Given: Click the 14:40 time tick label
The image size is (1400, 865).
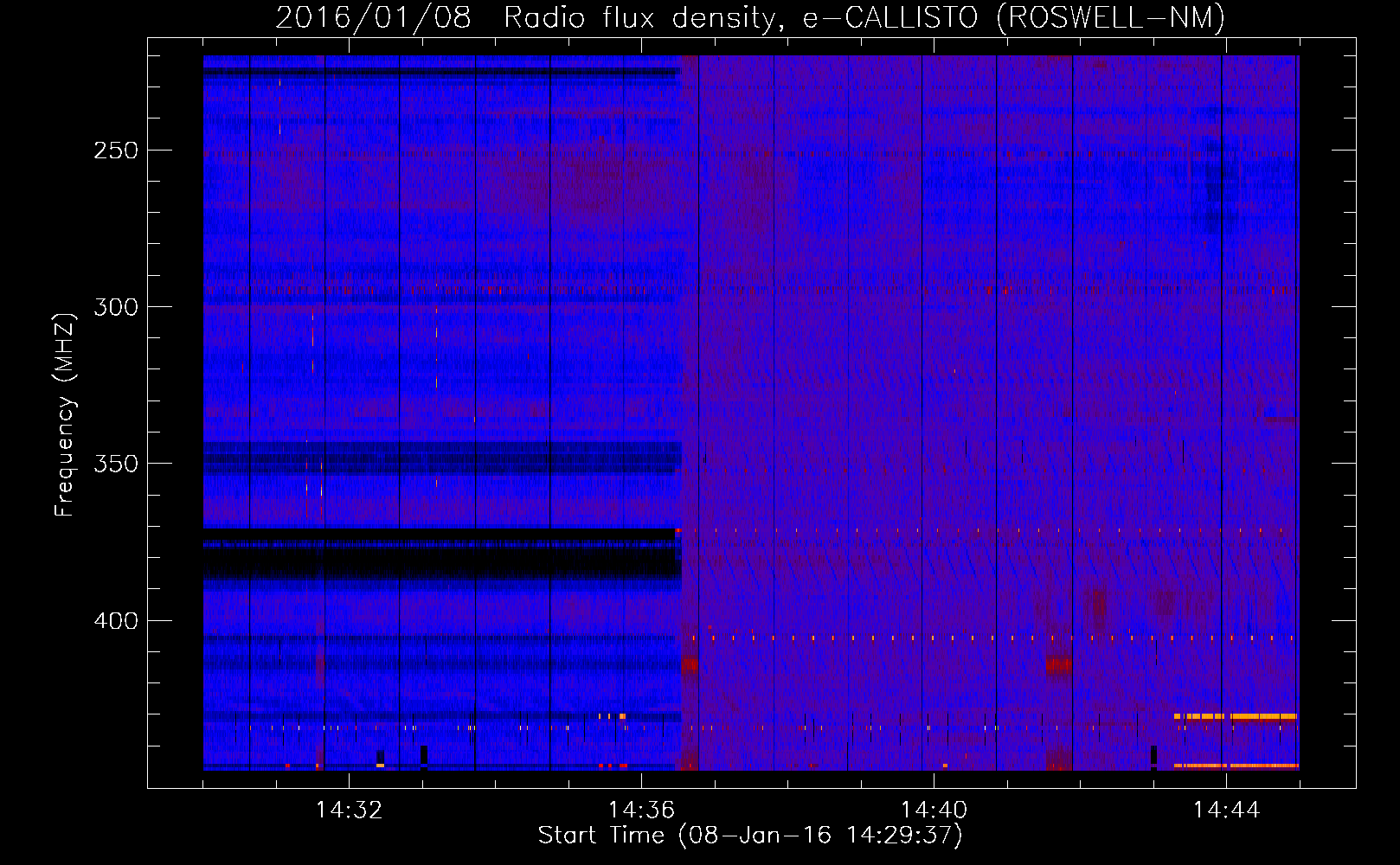Looking at the screenshot, I should tap(934, 810).
